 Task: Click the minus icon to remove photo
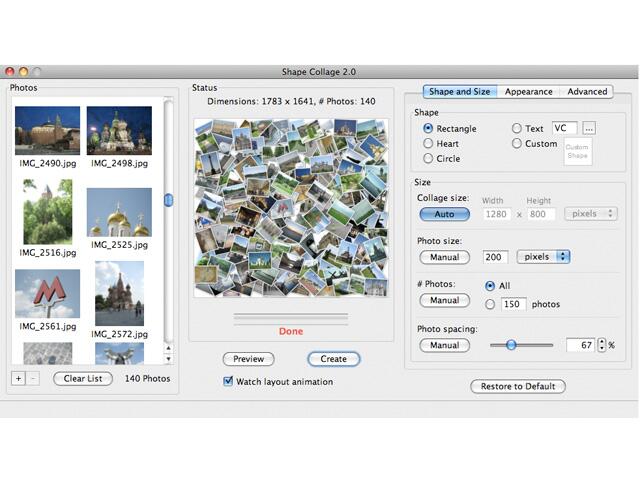click(33, 379)
